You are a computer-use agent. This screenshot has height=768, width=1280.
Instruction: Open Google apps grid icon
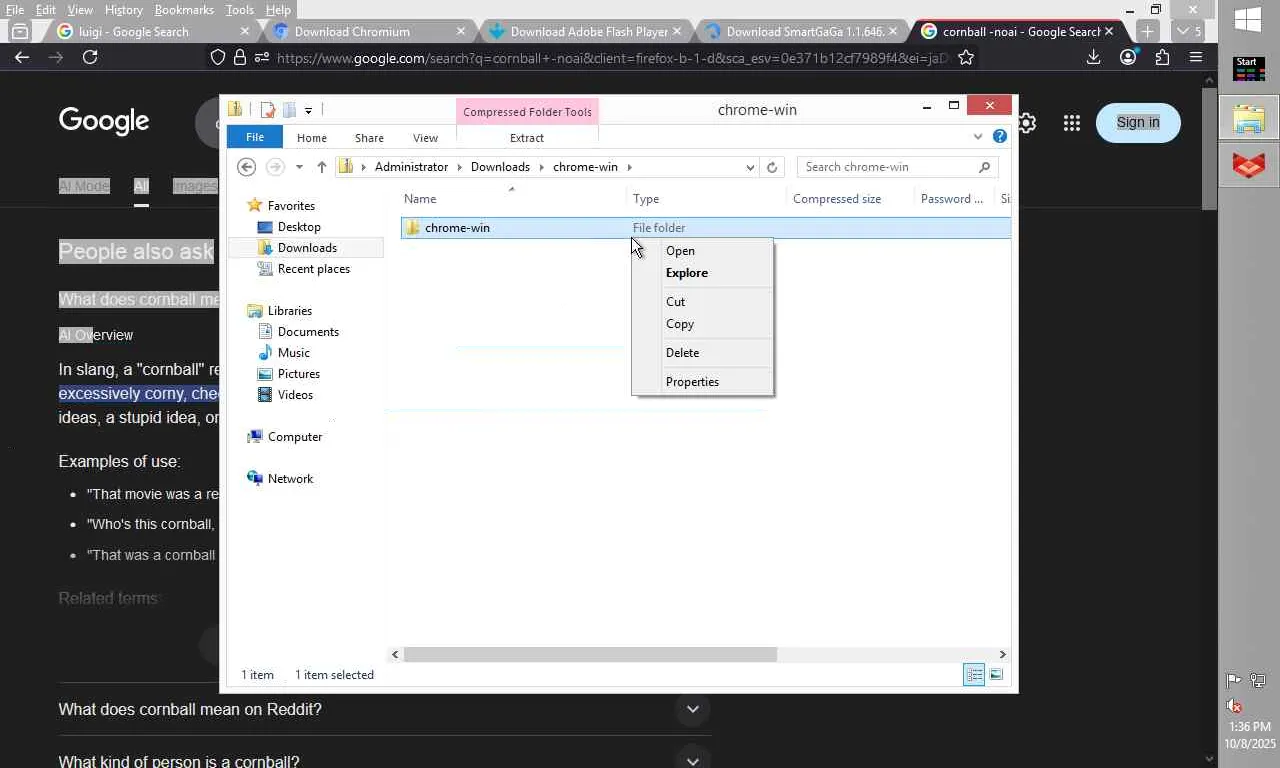coord(1072,123)
